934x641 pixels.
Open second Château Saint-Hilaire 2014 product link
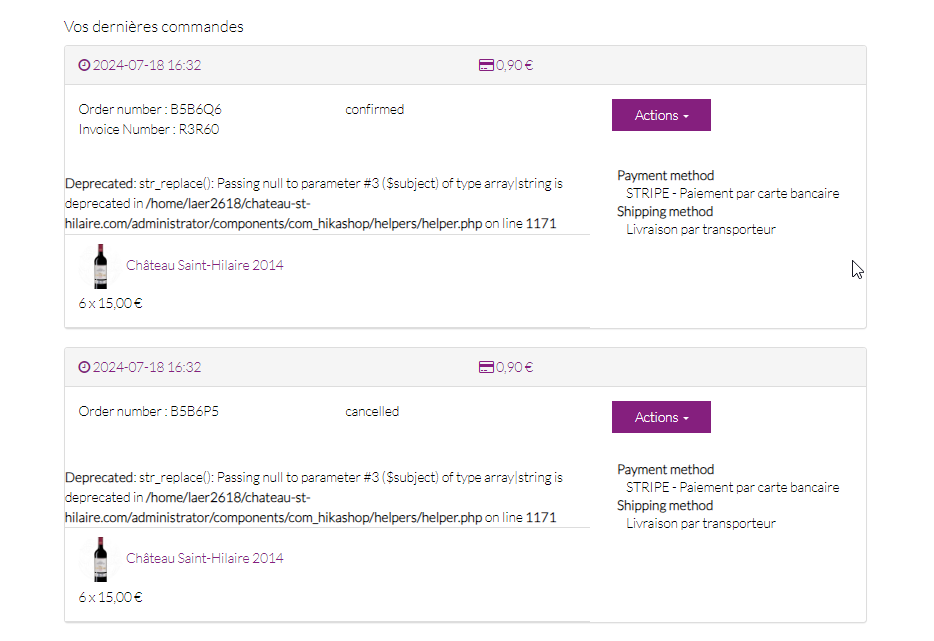(204, 558)
